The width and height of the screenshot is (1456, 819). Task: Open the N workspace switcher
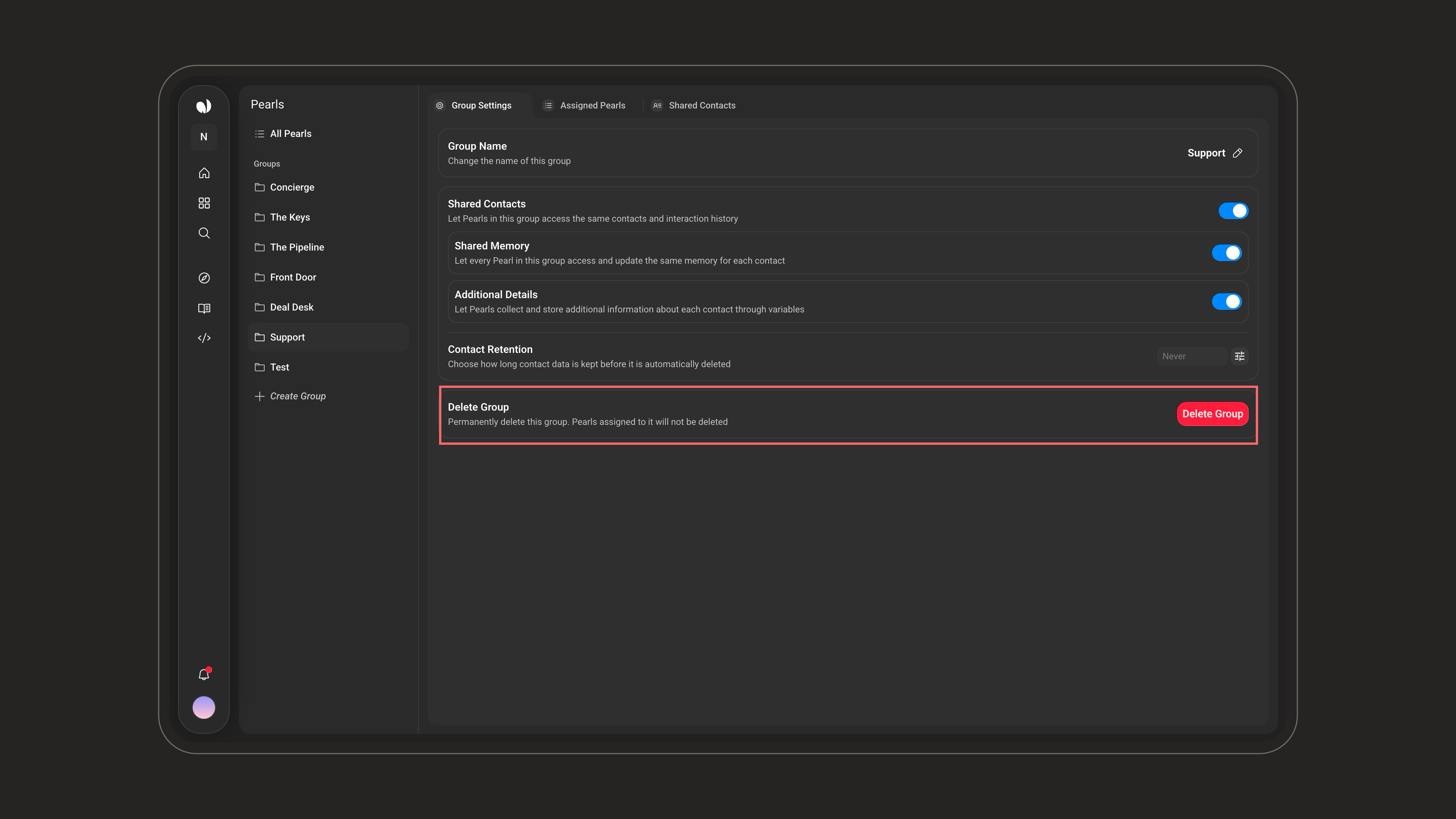[204, 137]
